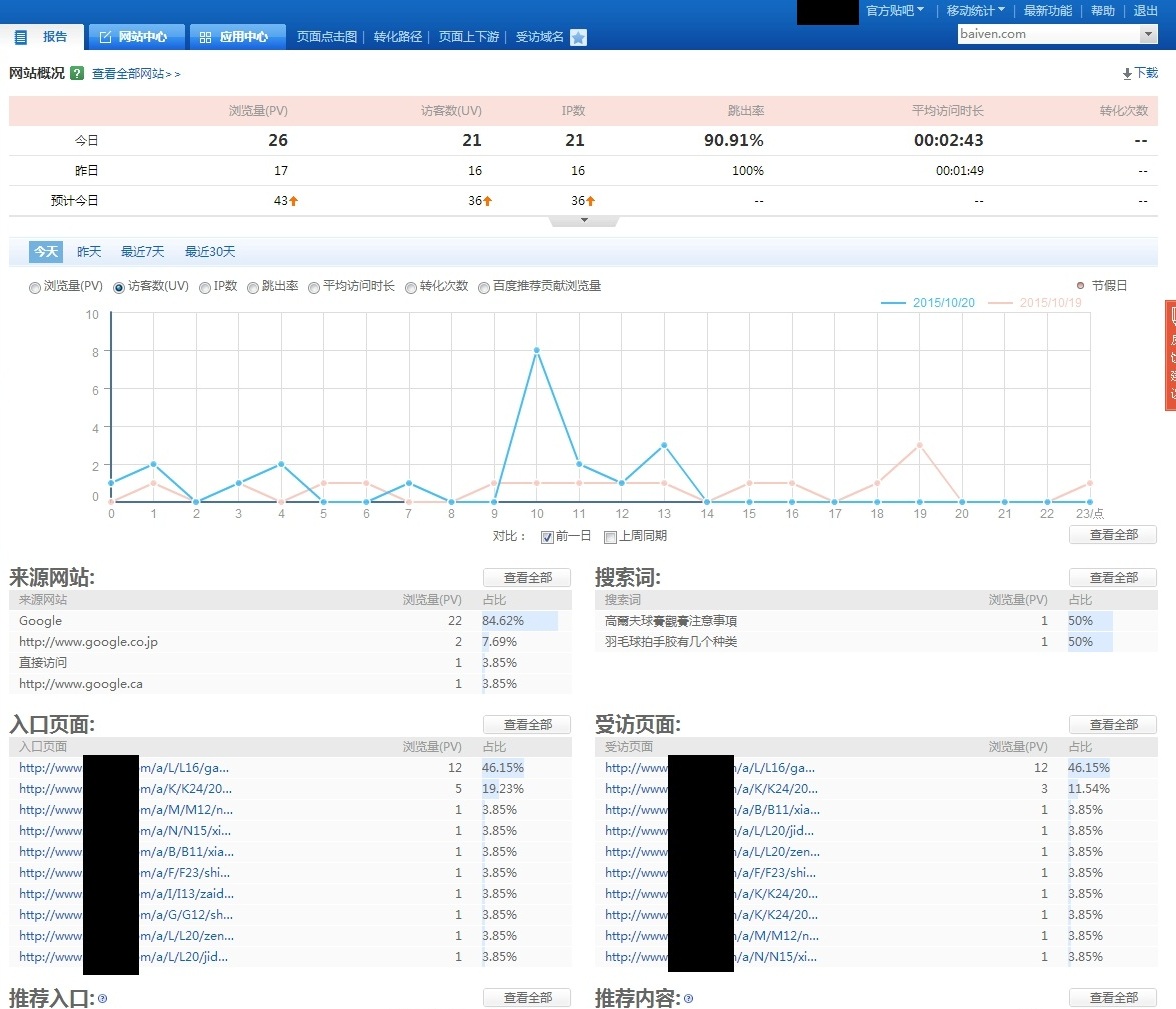Screen dimensions: 1176x1009
Task: Click the green help icon next to 网站概况
Action: 77,73
